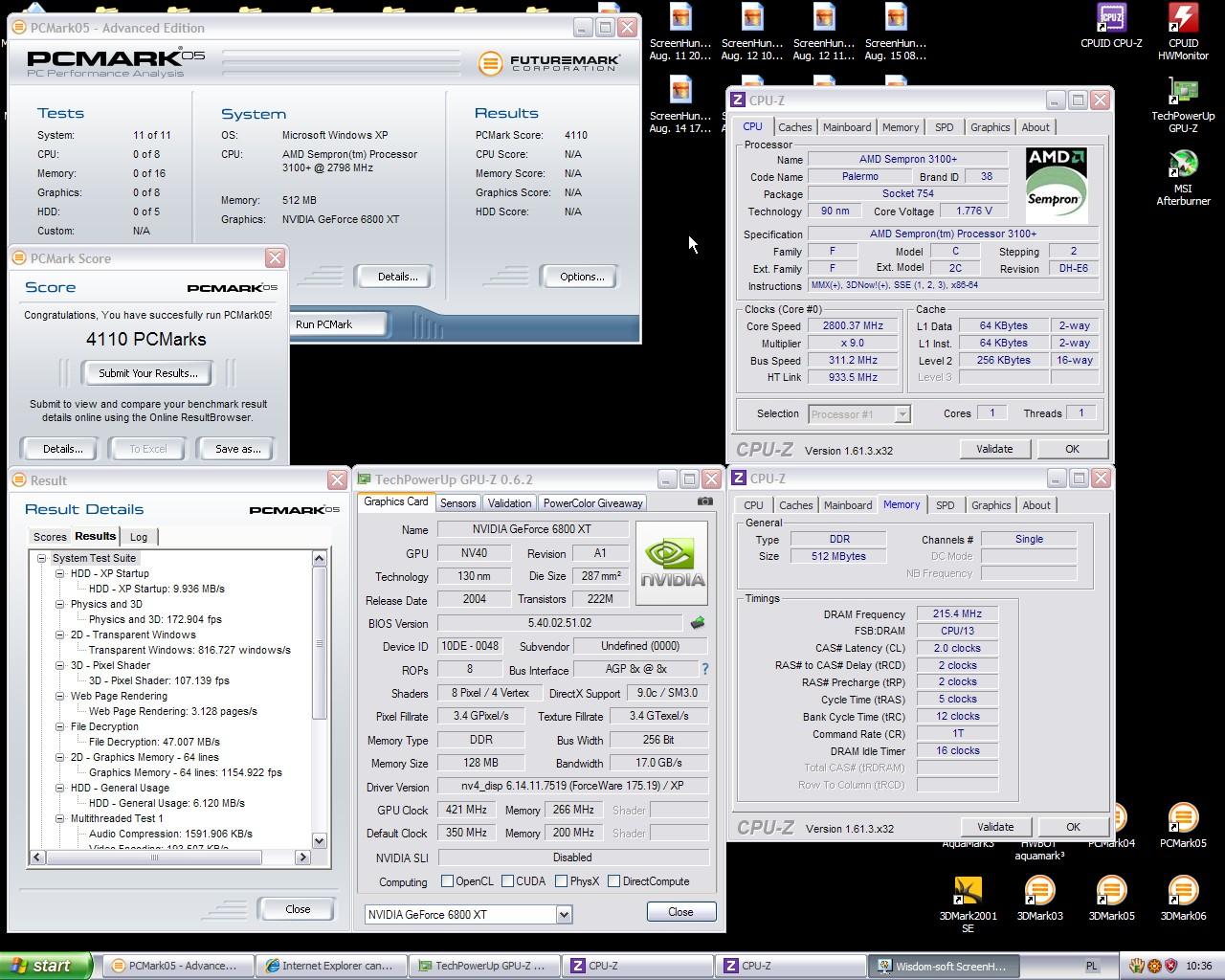Collapse the System Test Suite tree node

tap(42, 558)
